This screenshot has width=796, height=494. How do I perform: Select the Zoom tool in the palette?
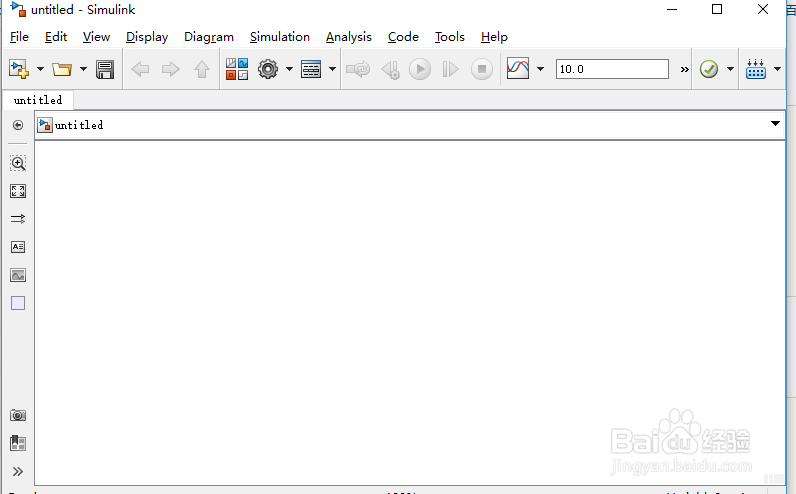pos(18,163)
